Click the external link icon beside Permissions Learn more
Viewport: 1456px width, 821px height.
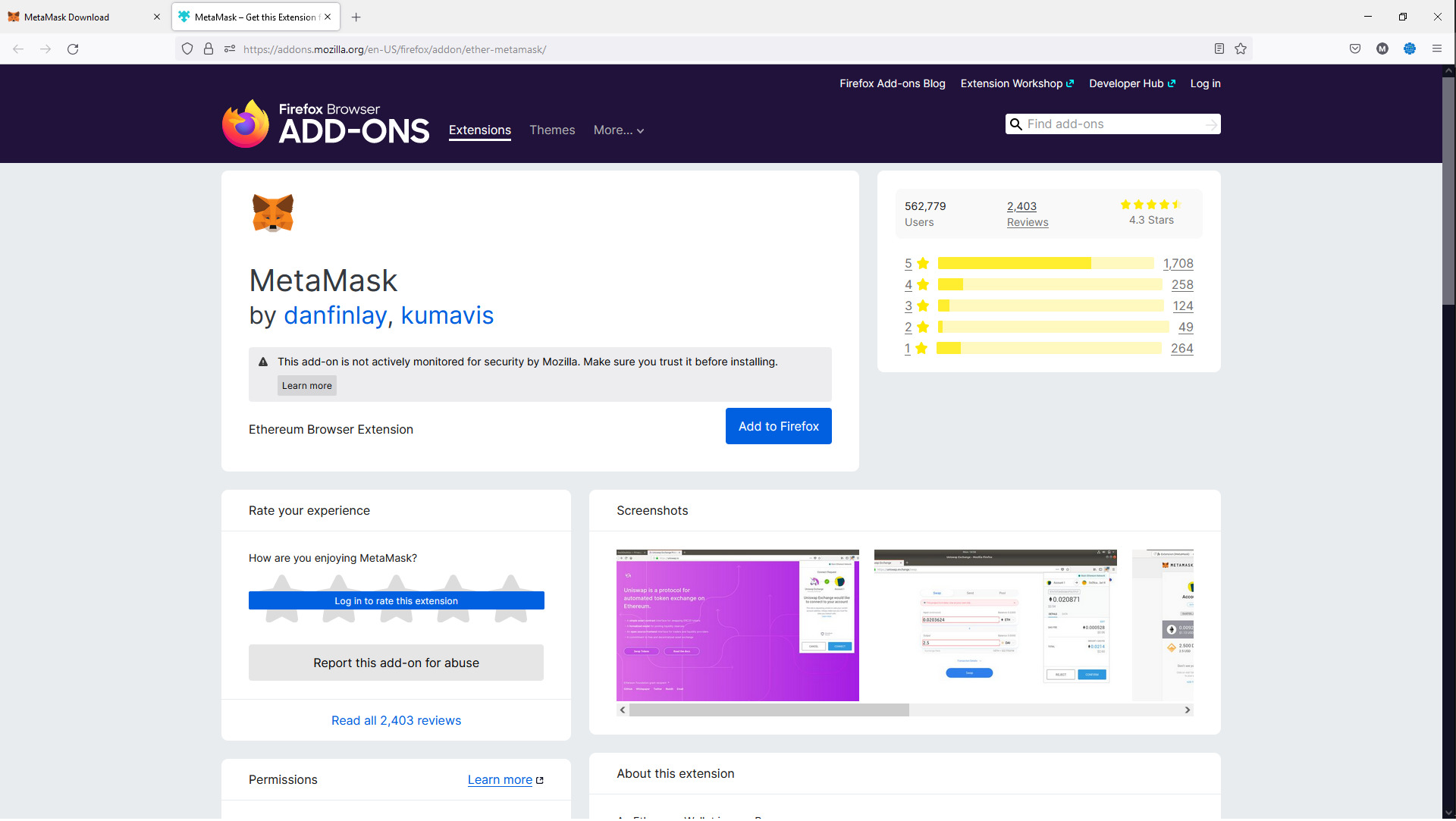540,781
